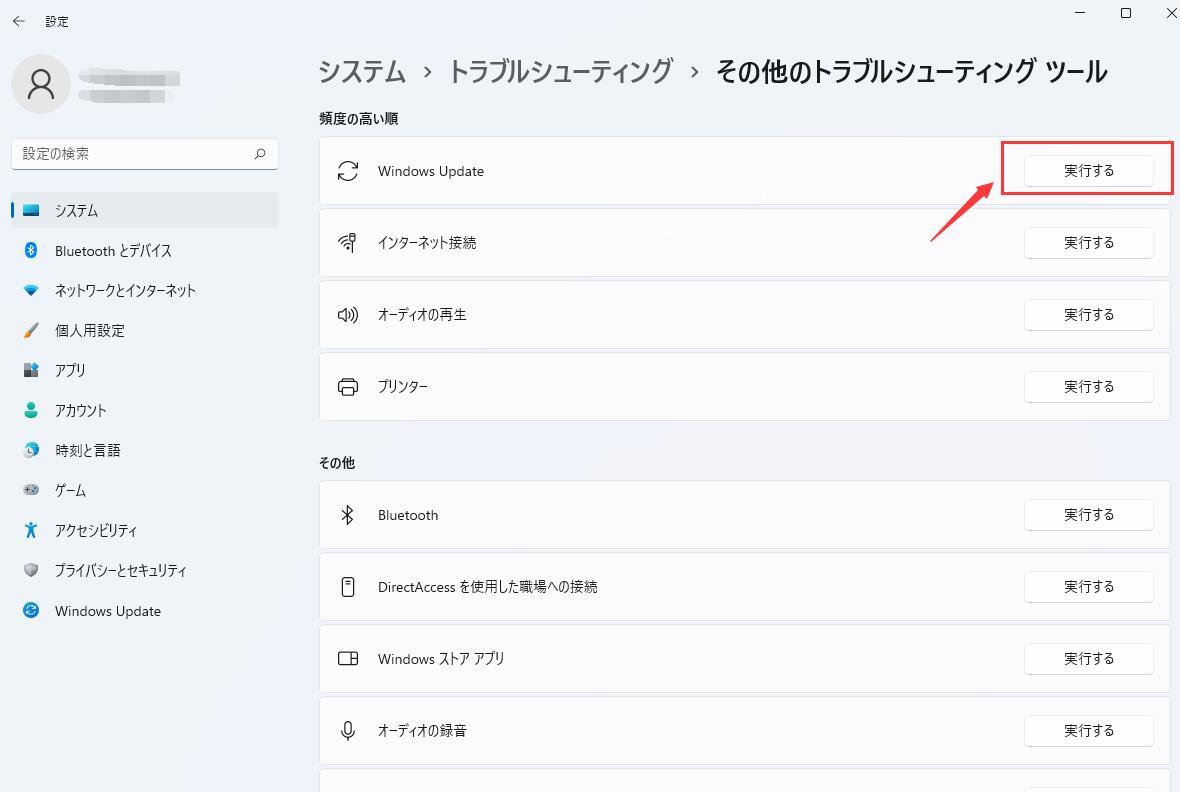
Task: Click 実行する for インターネット接続
Action: (x=1089, y=243)
